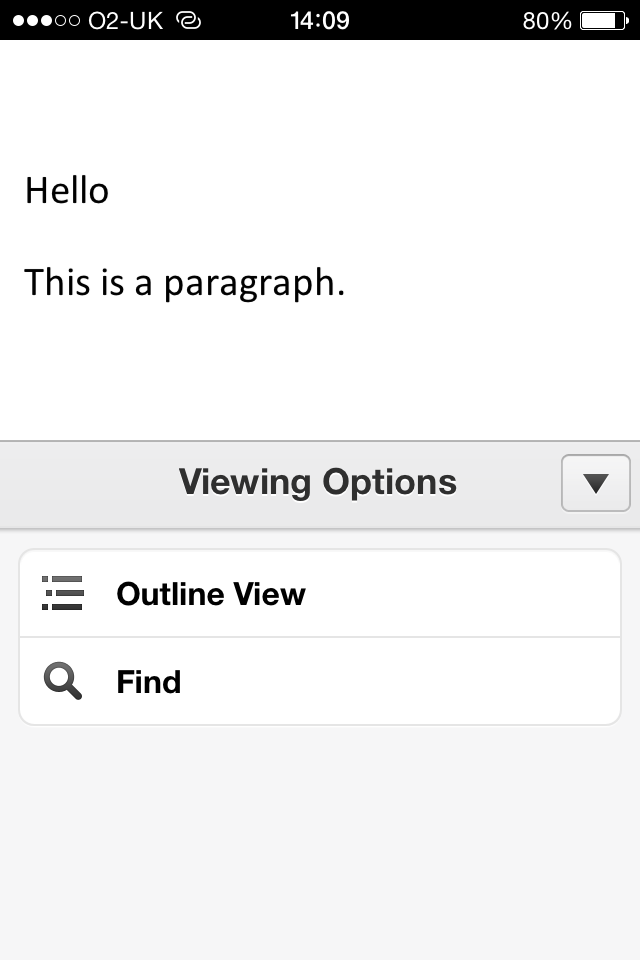This screenshot has height=960, width=640.
Task: Tap the O2-UK carrier label
Action: pyautogui.click(x=126, y=21)
